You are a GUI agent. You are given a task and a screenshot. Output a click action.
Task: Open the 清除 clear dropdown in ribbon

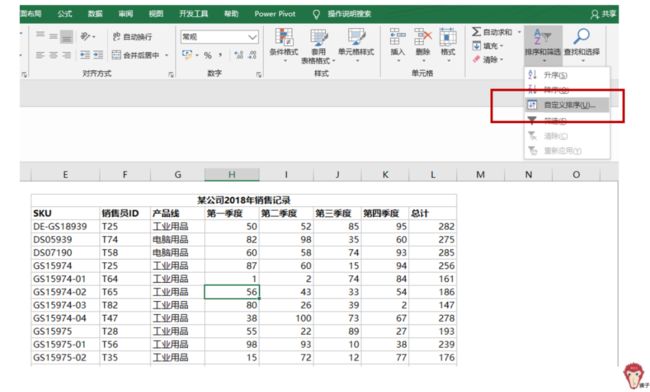pyautogui.click(x=488, y=60)
